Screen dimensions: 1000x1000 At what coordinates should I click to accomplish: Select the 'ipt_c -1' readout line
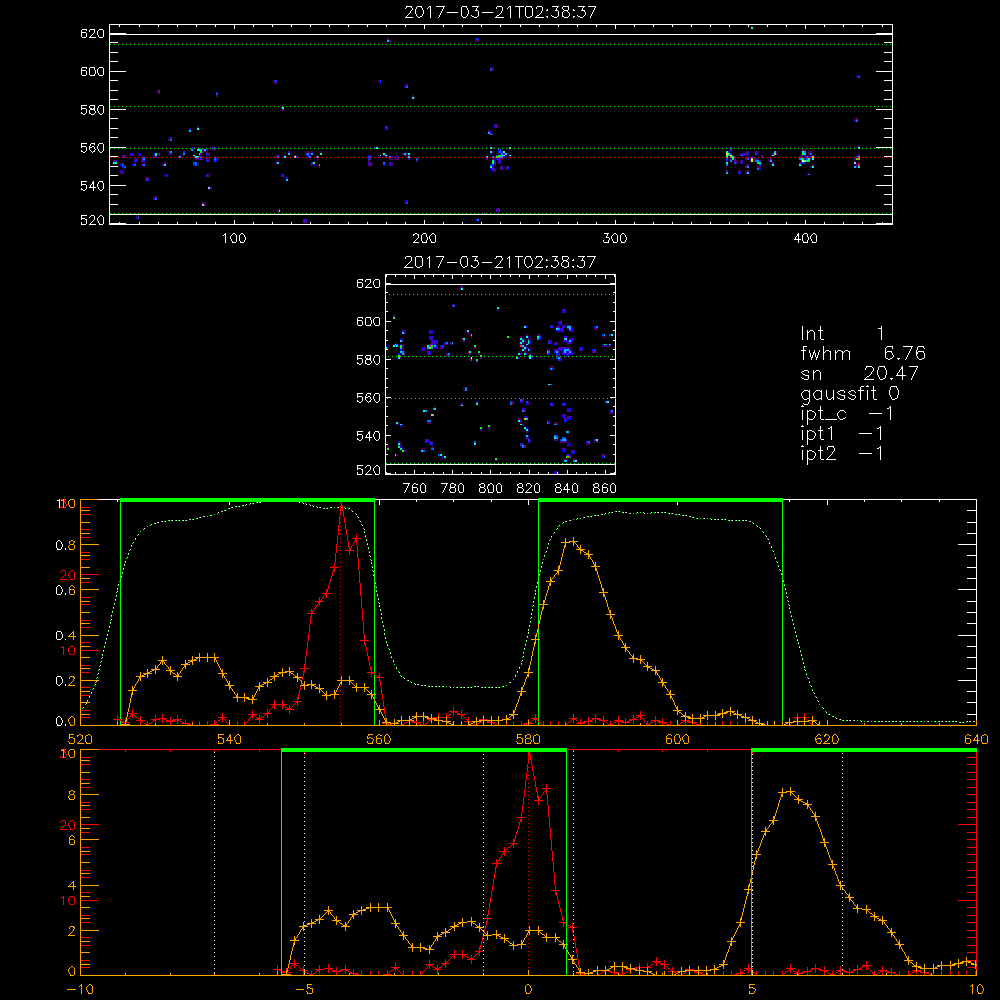[x=847, y=415]
